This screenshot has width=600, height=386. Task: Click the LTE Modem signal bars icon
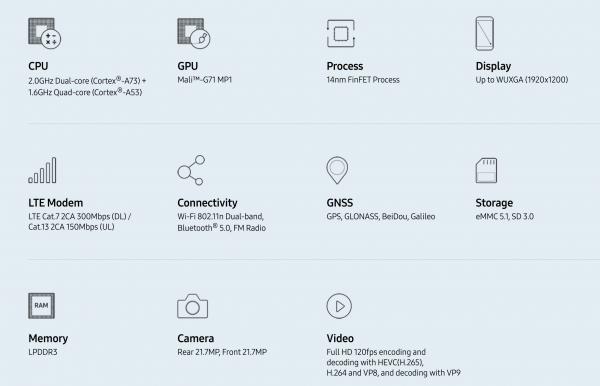(42, 170)
